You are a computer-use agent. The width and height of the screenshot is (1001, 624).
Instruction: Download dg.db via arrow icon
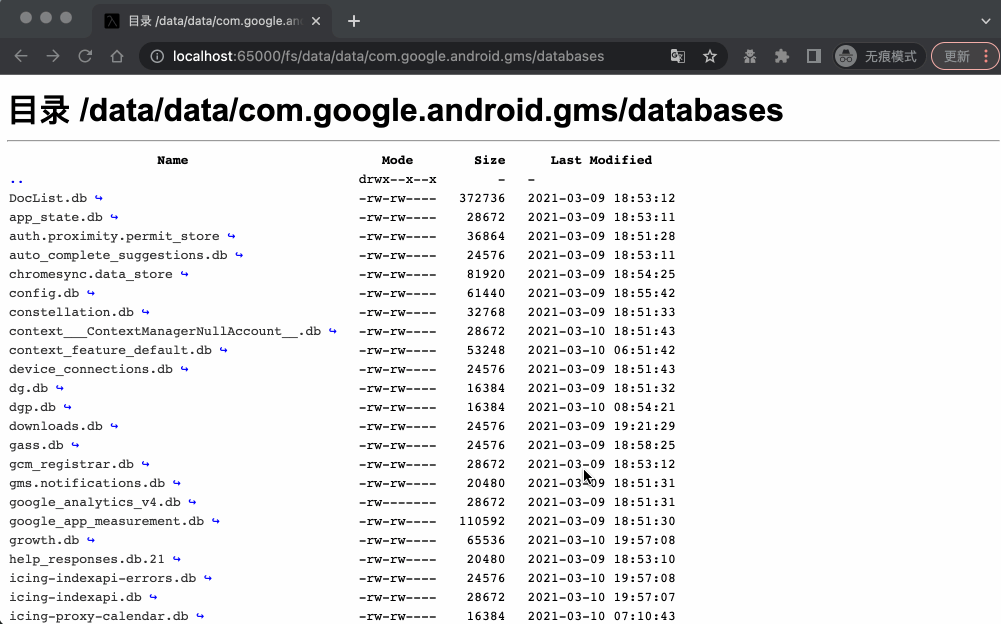click(x=59, y=388)
